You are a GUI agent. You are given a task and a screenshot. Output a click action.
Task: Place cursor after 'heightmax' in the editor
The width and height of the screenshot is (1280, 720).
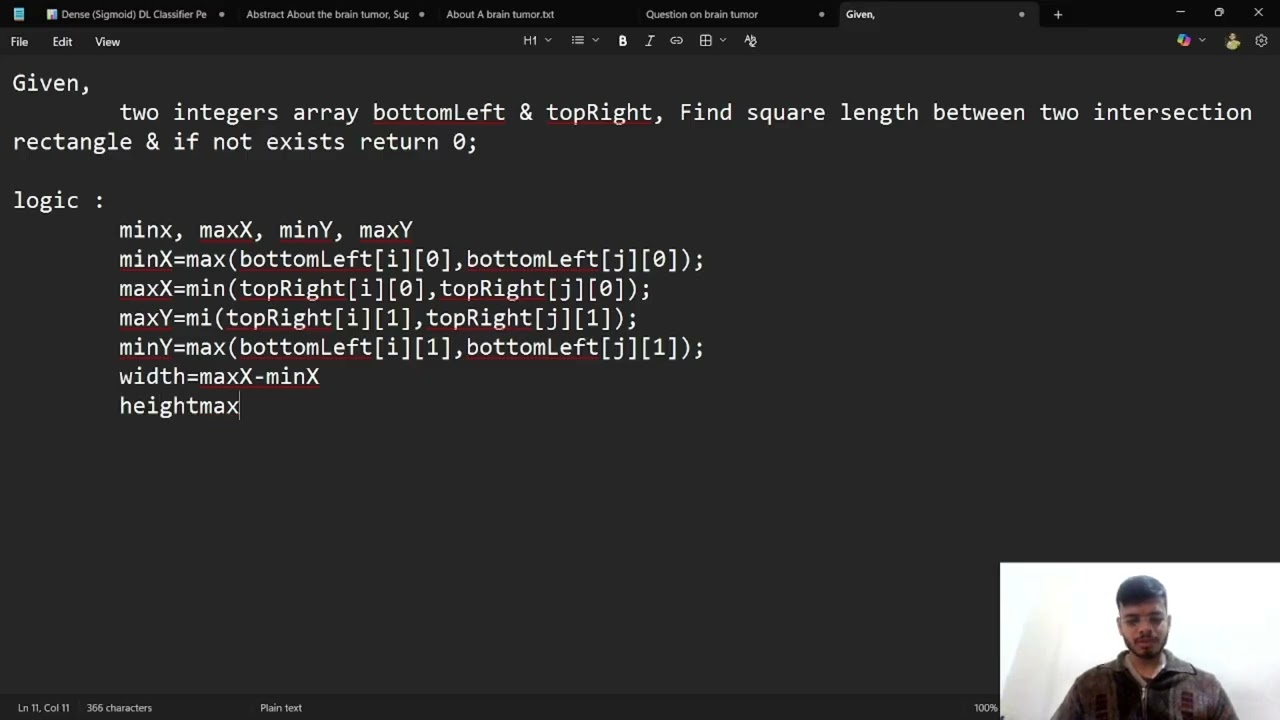pos(240,406)
